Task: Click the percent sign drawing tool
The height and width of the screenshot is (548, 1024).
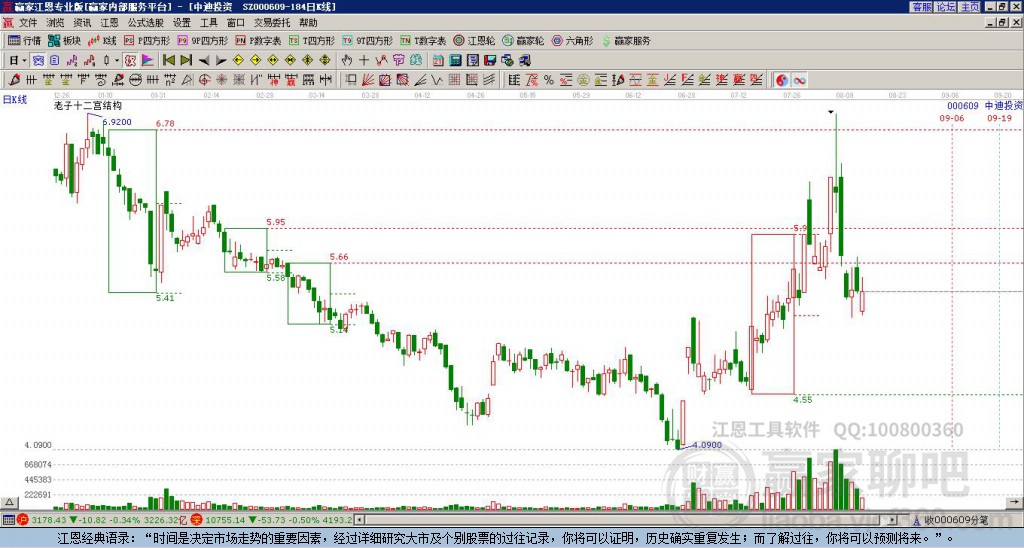Action: (549, 80)
